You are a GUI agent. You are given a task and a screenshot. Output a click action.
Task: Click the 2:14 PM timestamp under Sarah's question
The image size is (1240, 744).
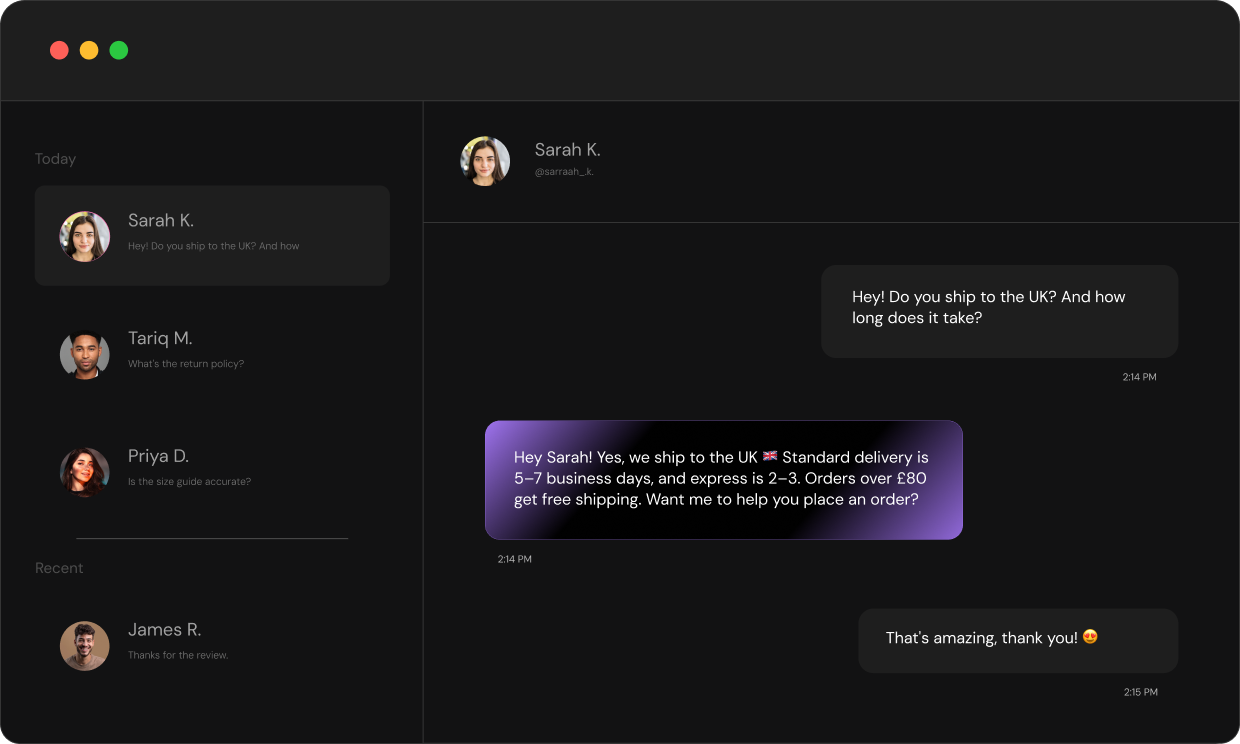1139,377
